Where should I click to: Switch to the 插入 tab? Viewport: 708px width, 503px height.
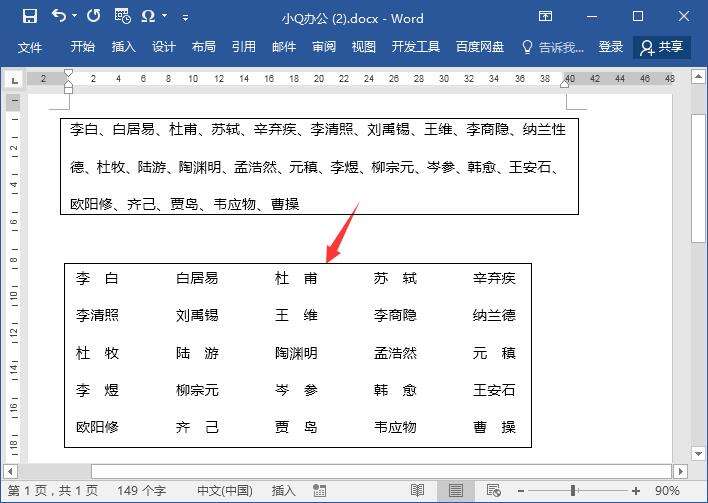(123, 47)
